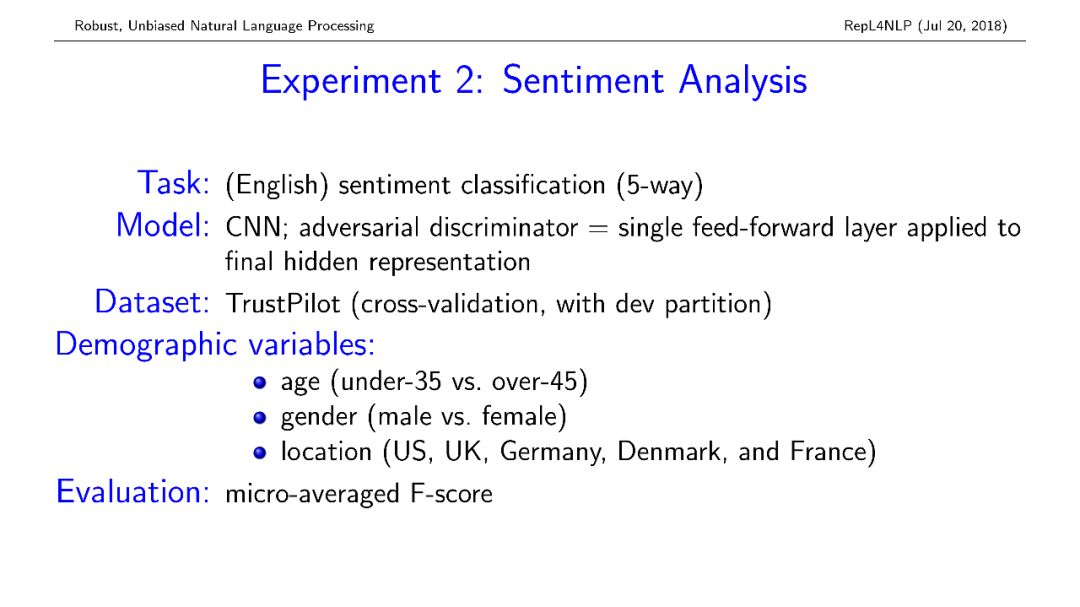Click the text age (under-35 vs. over-45)
This screenshot has width=1080, height=607.
click(434, 382)
